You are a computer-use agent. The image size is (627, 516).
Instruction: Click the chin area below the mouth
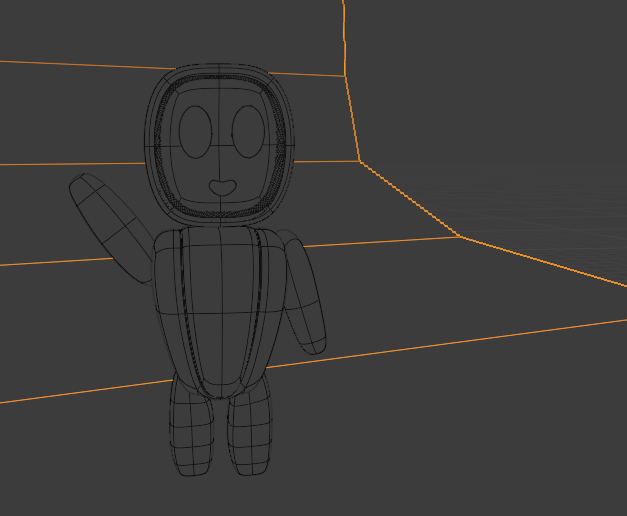(x=220, y=205)
